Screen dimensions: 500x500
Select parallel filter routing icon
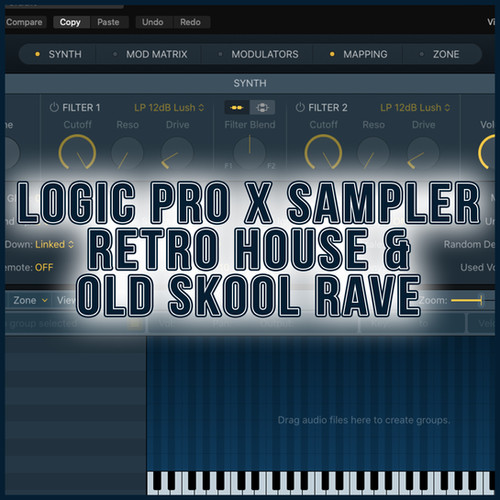(262, 107)
